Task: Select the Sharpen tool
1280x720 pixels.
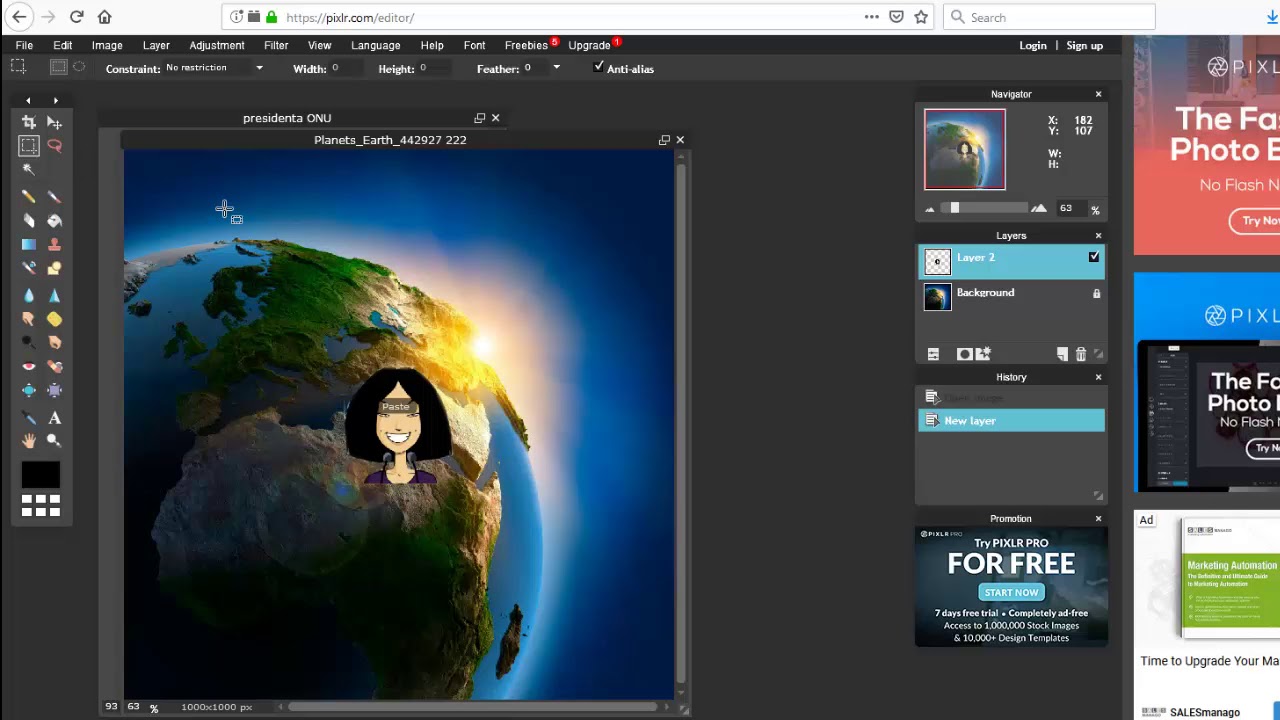Action: coord(54,295)
